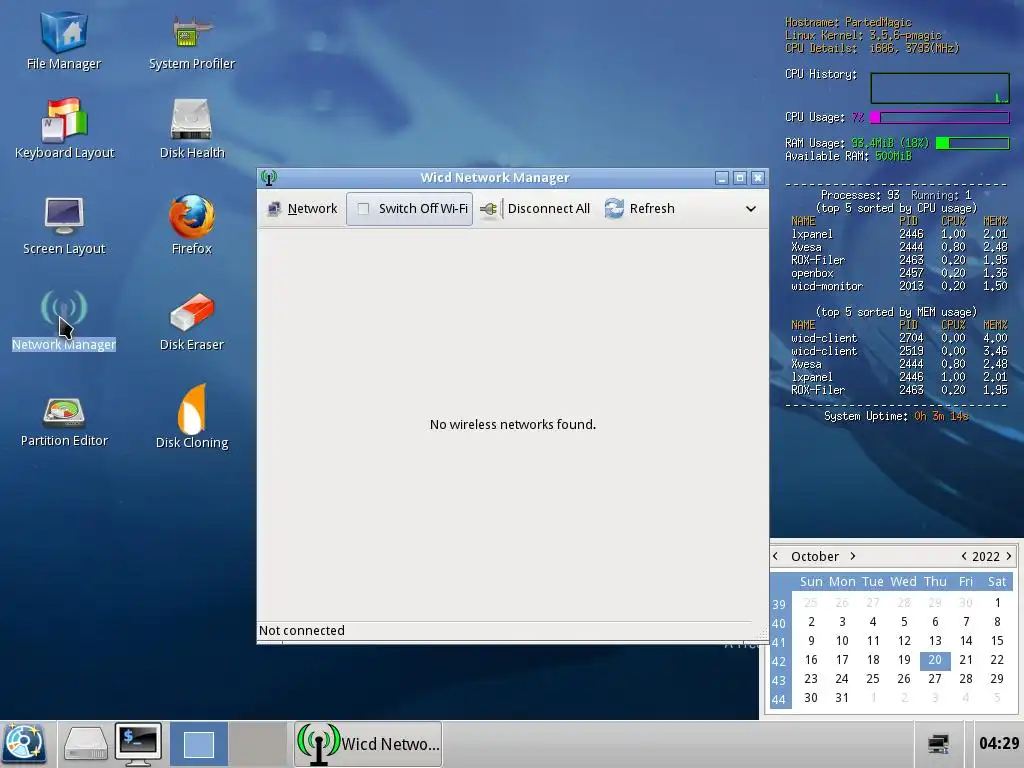Select October 1 in the calendar
The width and height of the screenshot is (1024, 768).
pyautogui.click(x=997, y=603)
